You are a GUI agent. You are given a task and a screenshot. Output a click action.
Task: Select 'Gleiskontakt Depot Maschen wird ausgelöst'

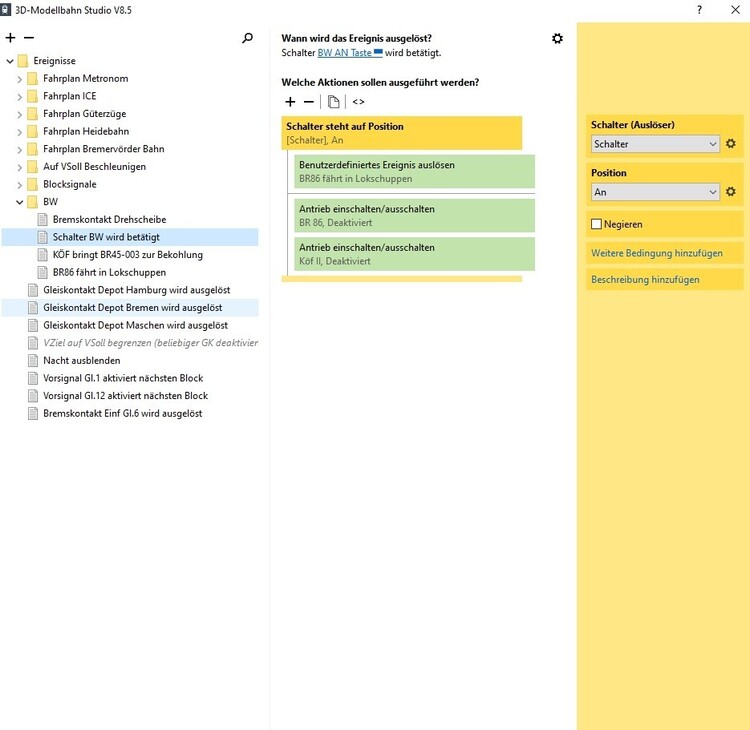pos(135,325)
